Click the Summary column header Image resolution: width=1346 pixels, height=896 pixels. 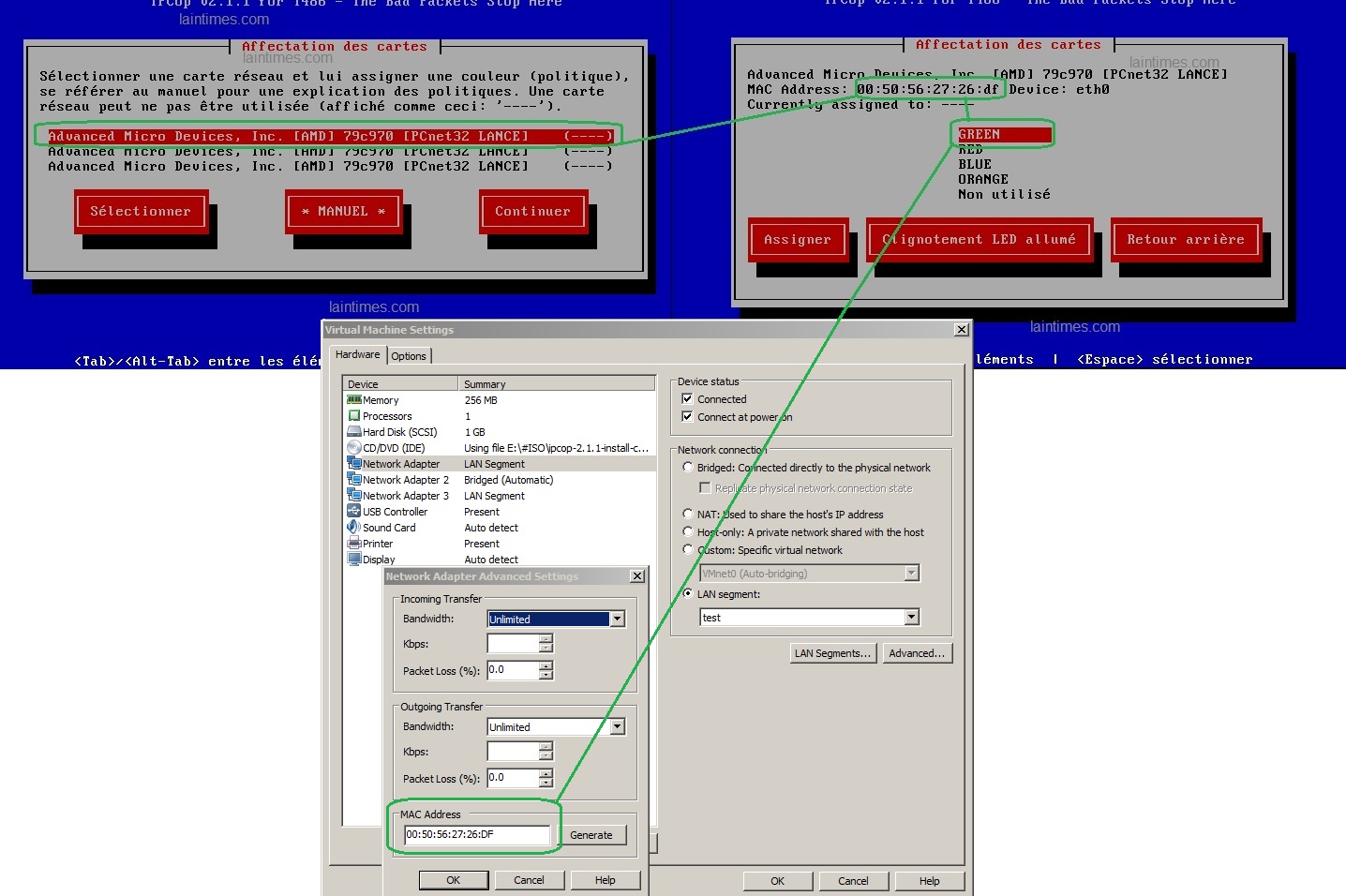point(557,383)
